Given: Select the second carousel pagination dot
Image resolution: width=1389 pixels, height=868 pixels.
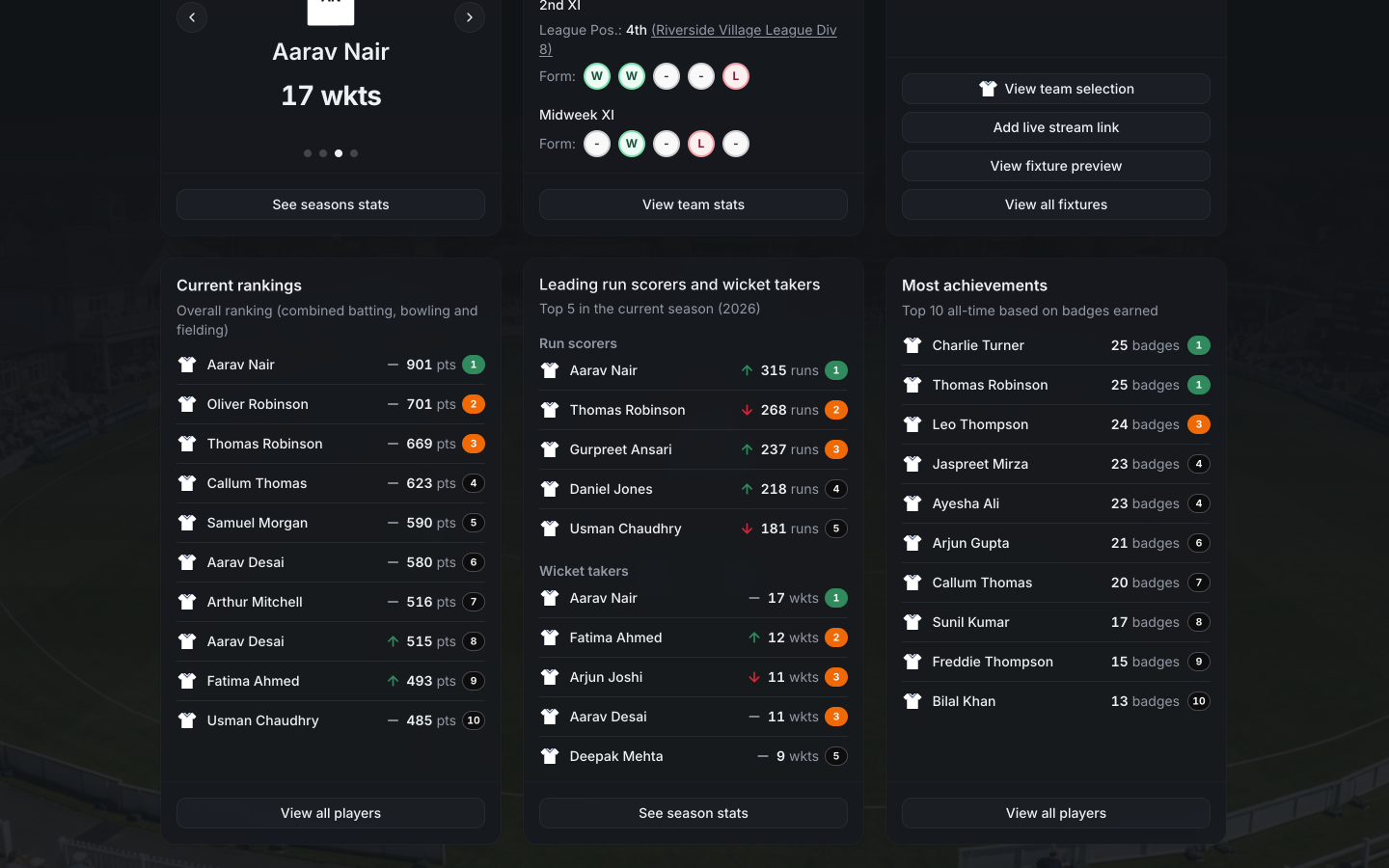Looking at the screenshot, I should (323, 153).
